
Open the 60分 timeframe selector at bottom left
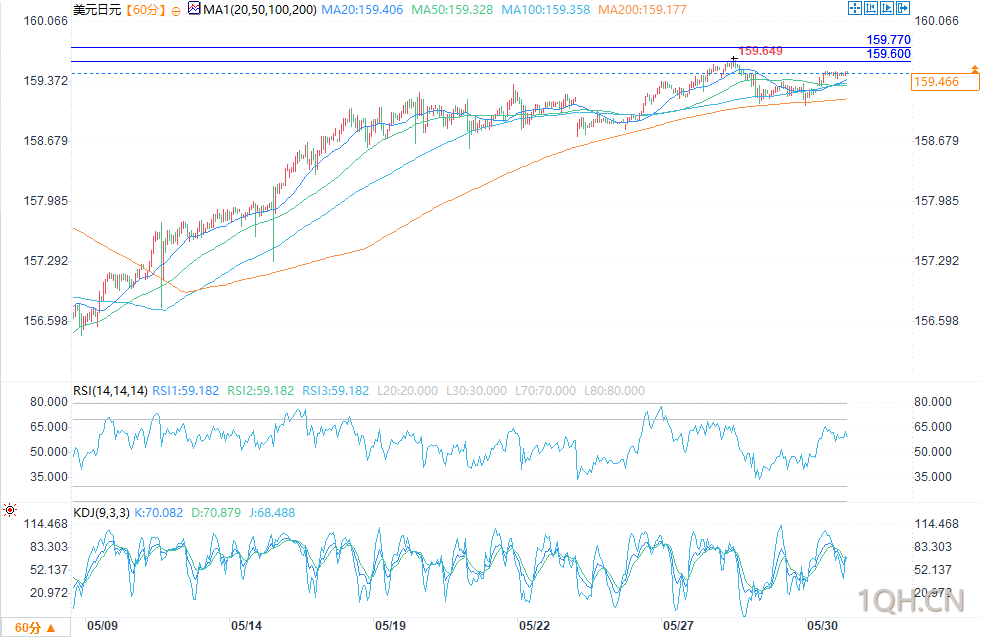coord(35,628)
